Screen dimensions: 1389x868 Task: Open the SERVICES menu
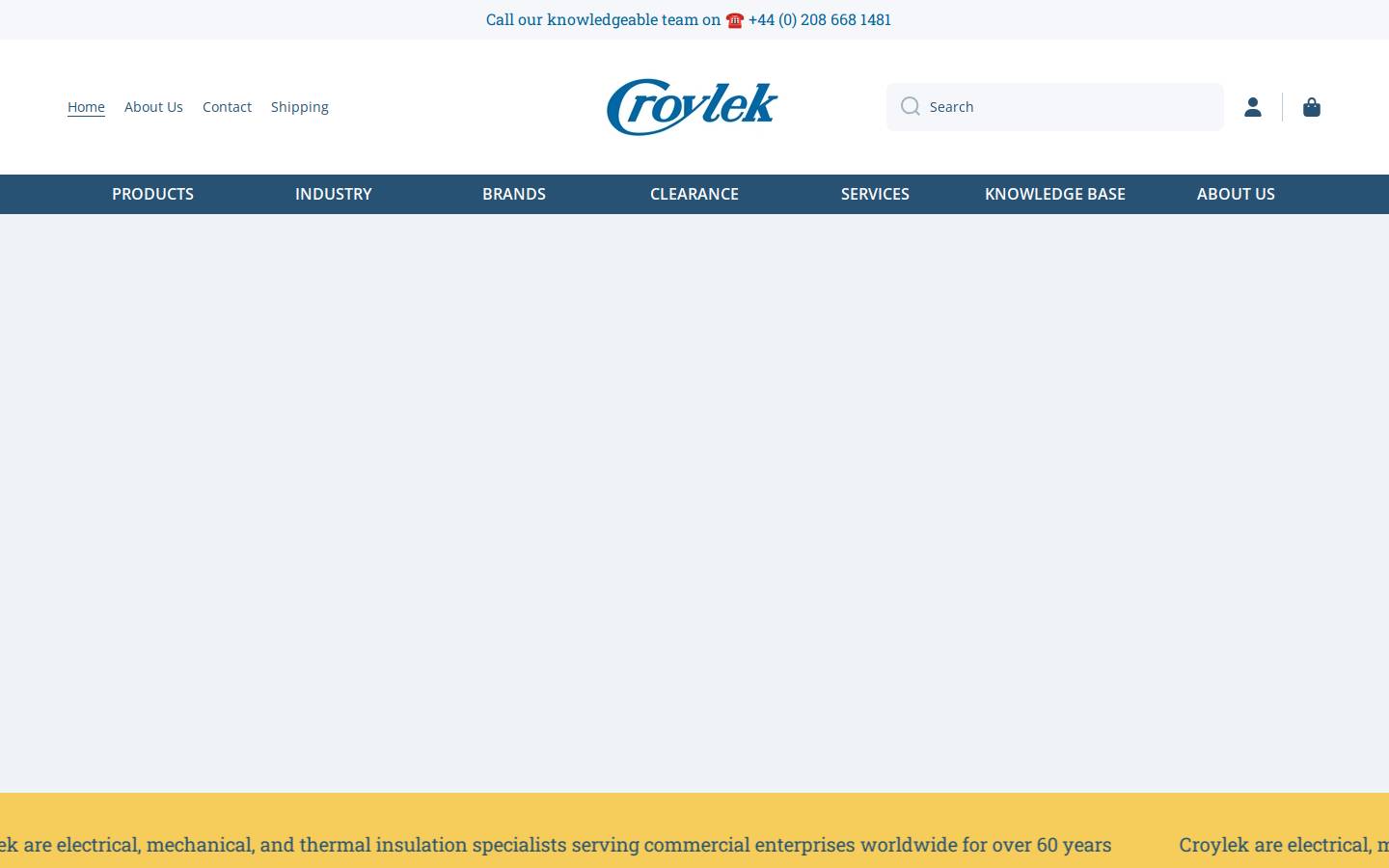coord(875,194)
